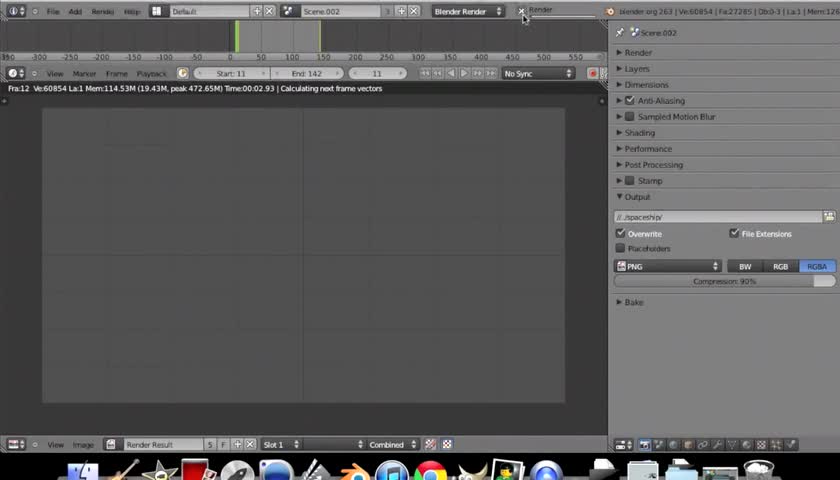
Task: Show color channels without alpha
Action: click(x=447, y=444)
